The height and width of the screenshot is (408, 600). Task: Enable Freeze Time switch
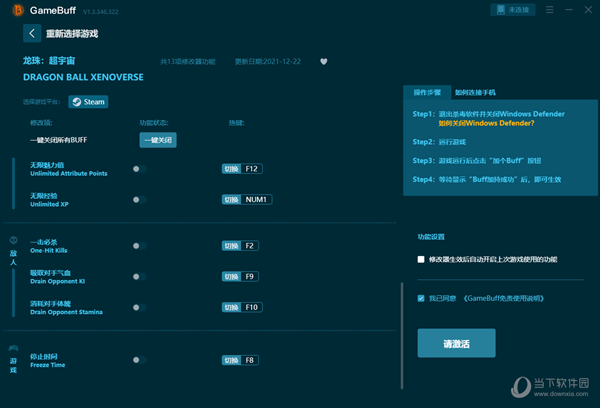[140, 360]
